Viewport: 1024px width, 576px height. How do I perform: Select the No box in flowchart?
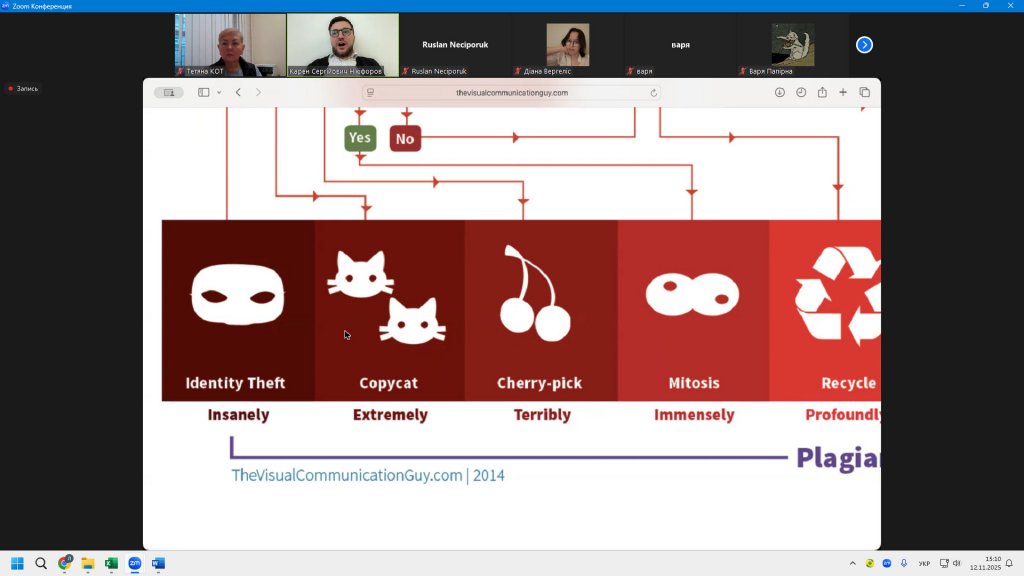(405, 139)
